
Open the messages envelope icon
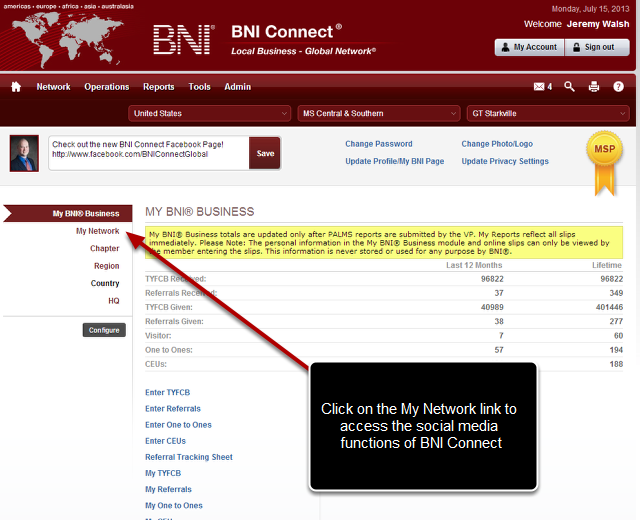tap(540, 87)
